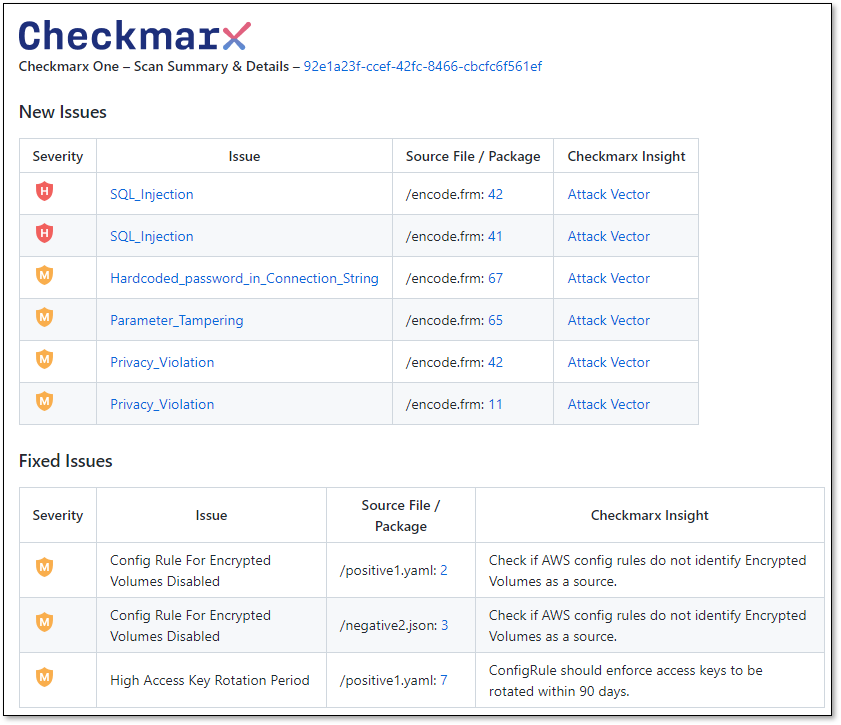Screen dimensions: 841x725
Task: Click Severity header in New Issues table
Action: pos(58,157)
